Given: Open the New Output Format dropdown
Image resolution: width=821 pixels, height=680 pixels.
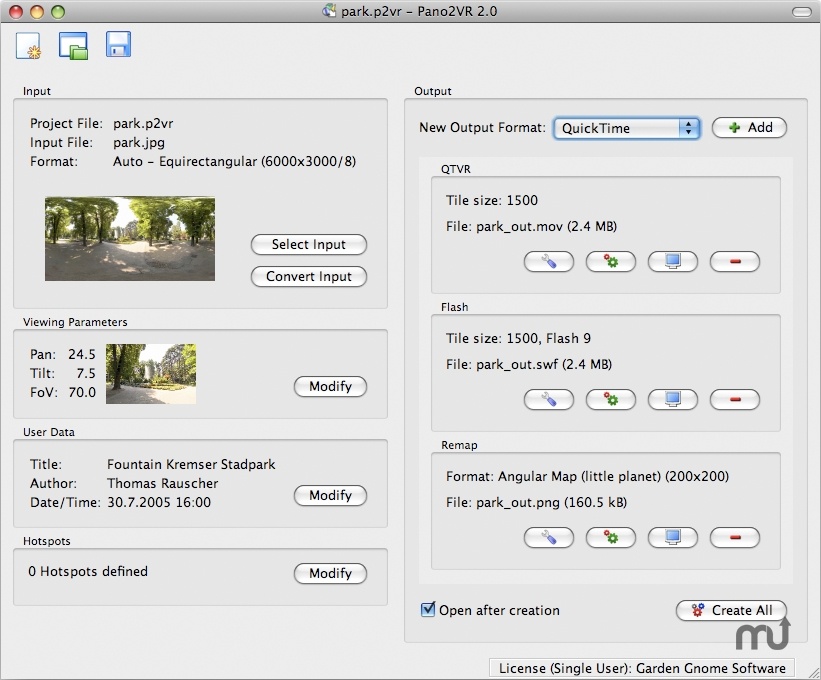Looking at the screenshot, I should 625,128.
